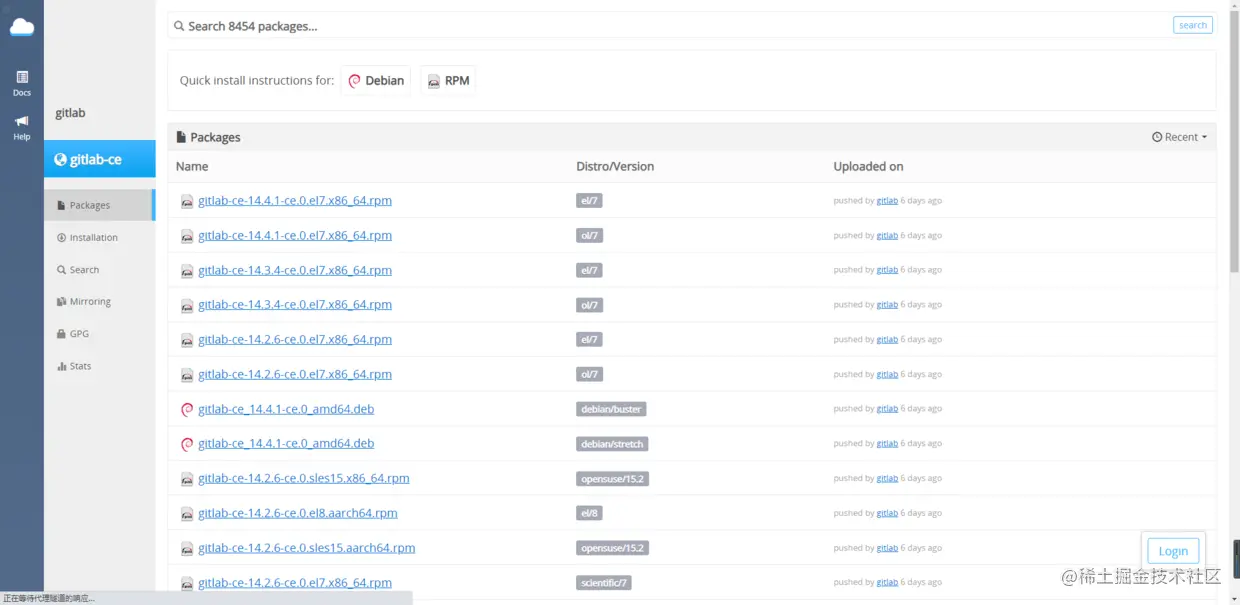Click the debian/buster distro badge
Viewport: 1240px width, 605px height.
611,409
